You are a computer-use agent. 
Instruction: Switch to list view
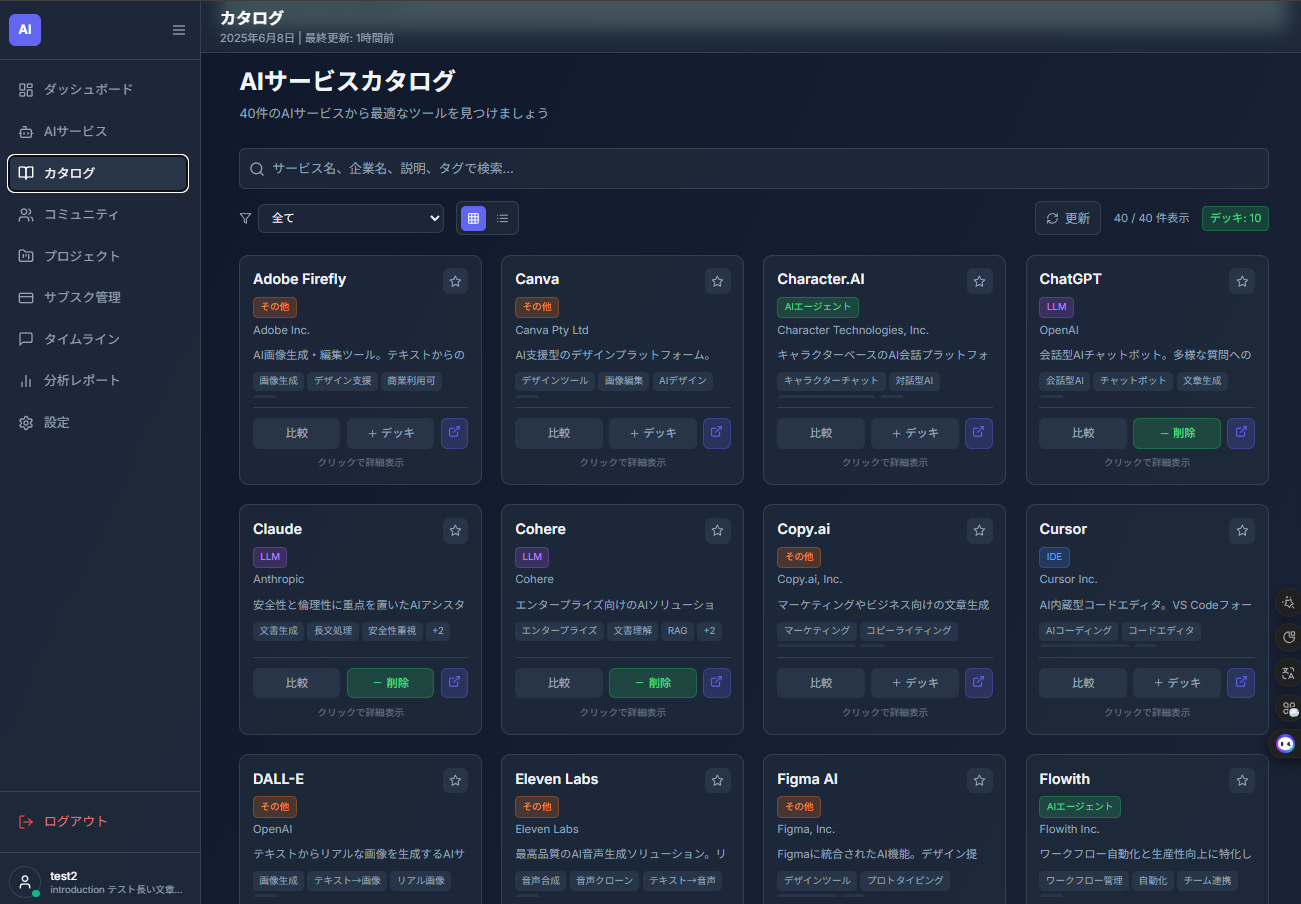point(502,218)
